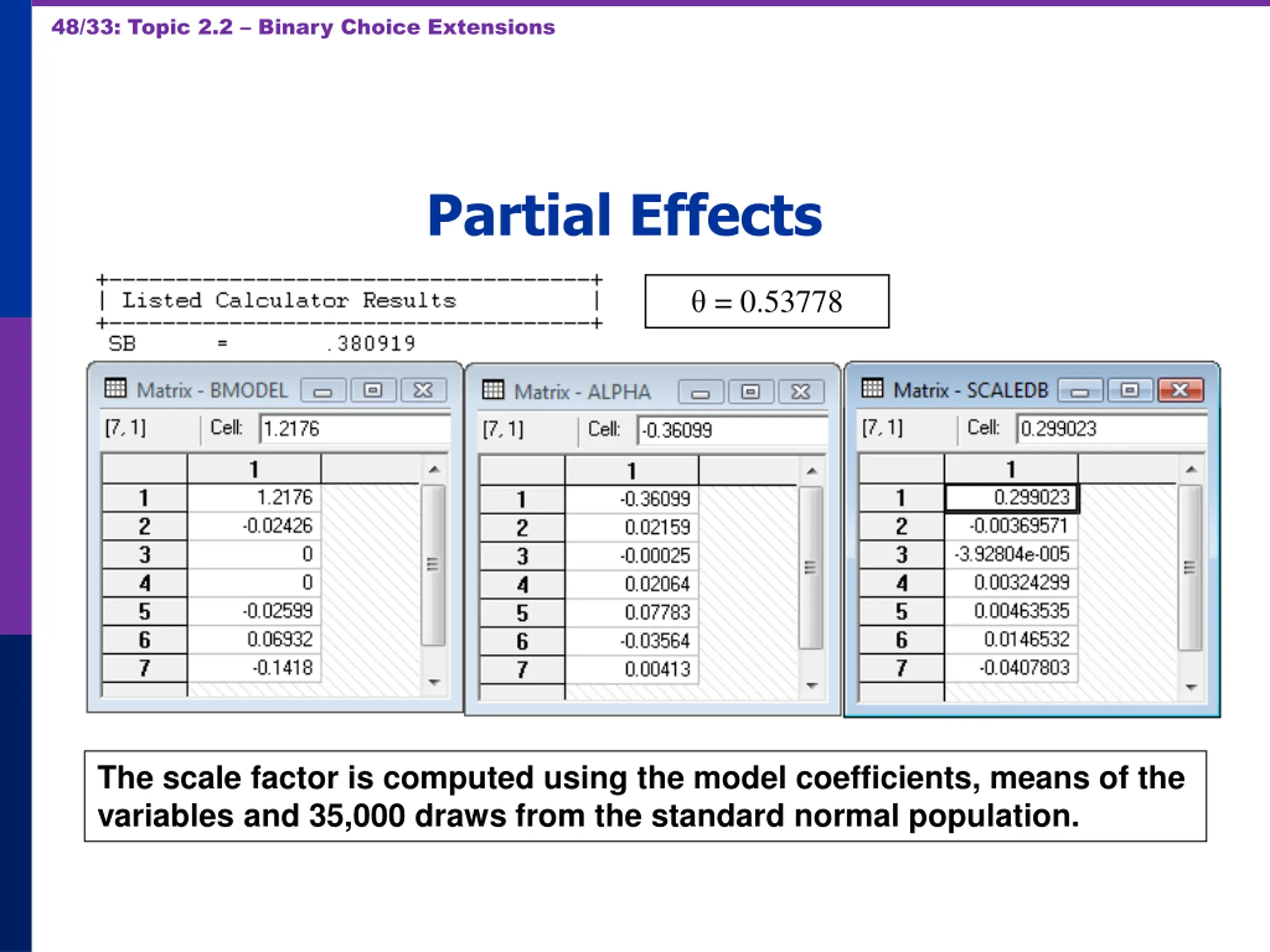Click the slide header 'Topic 2.2 – Binary Choice Extensions'
1270x952 pixels.
coord(342,27)
